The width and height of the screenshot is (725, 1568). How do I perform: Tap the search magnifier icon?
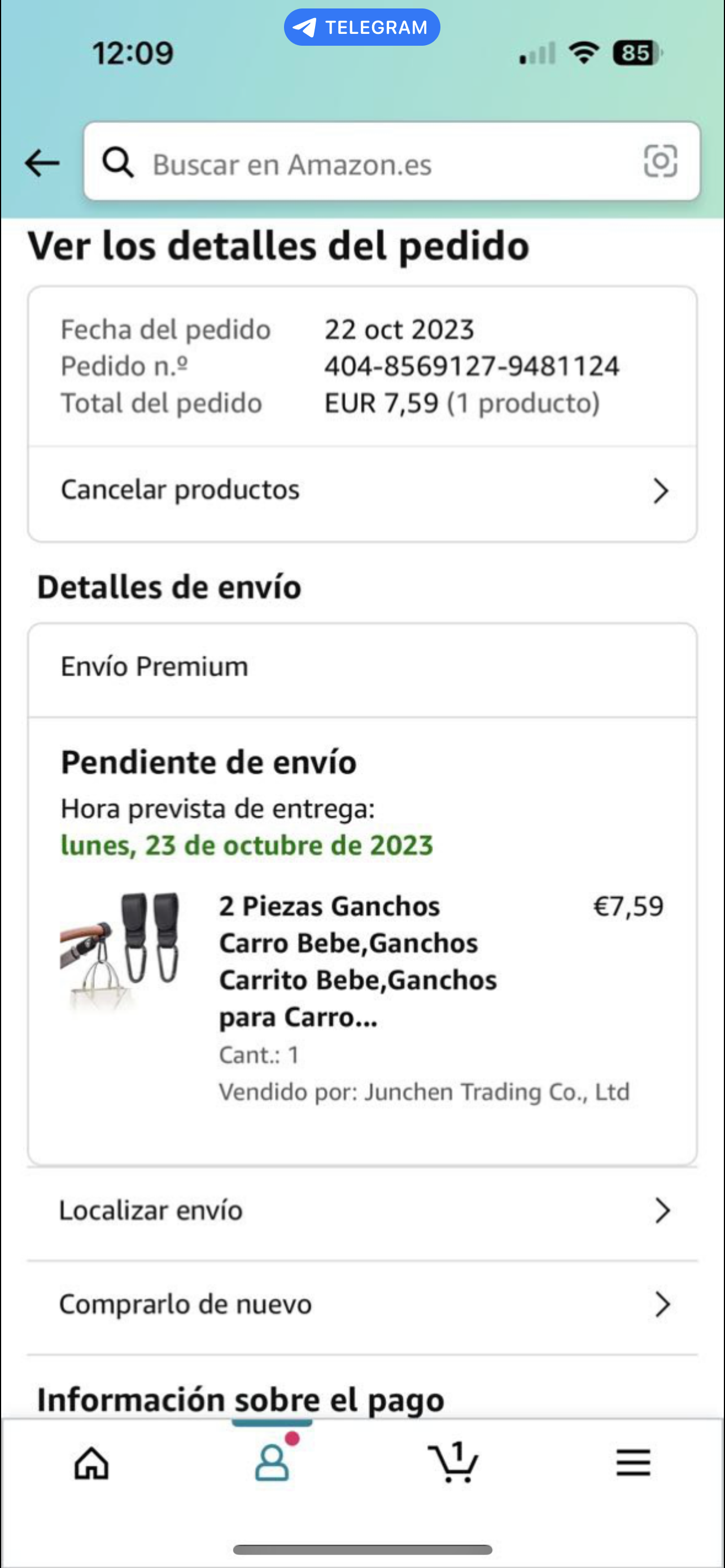[117, 163]
